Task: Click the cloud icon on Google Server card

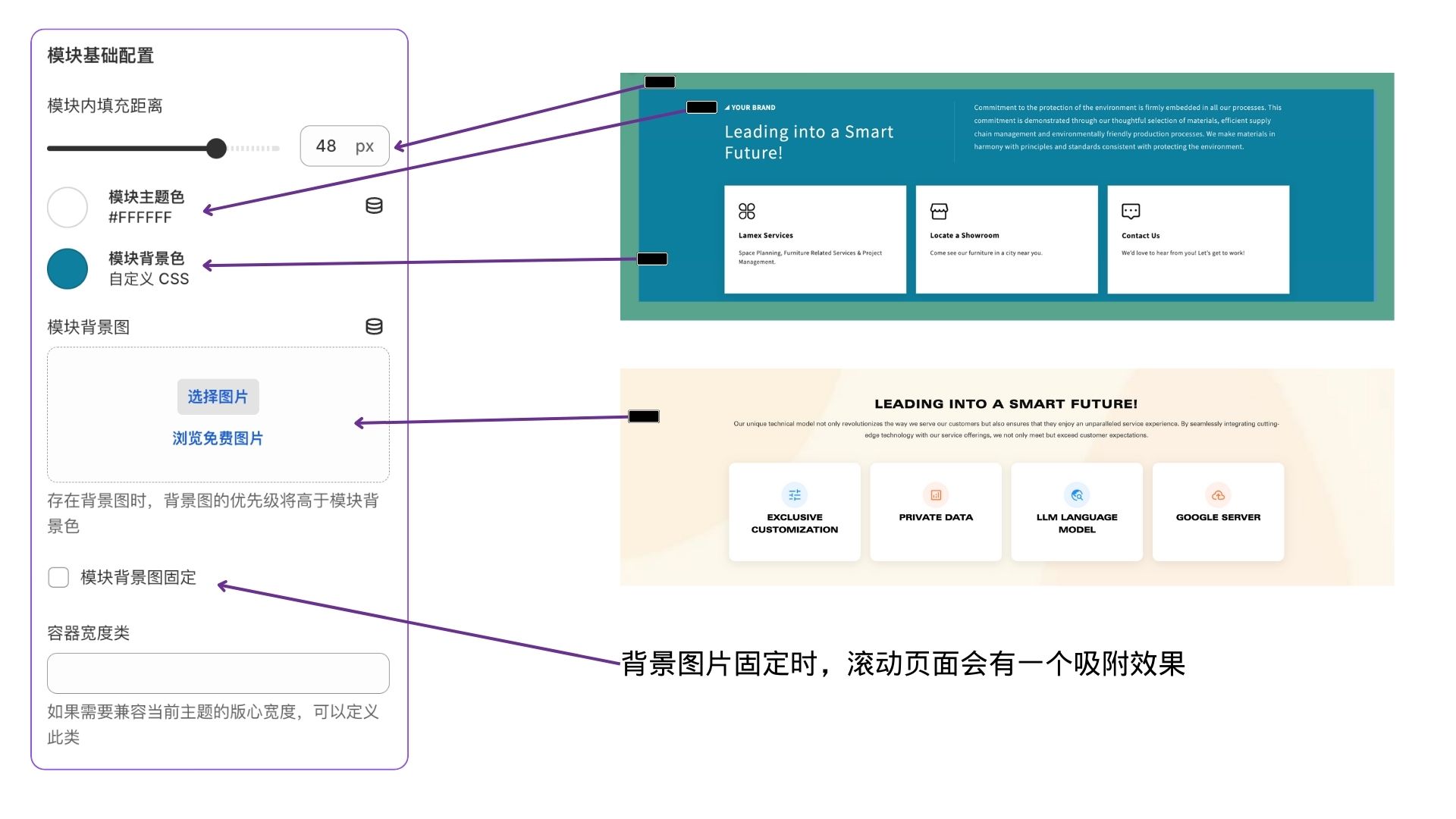Action: [x=1218, y=494]
